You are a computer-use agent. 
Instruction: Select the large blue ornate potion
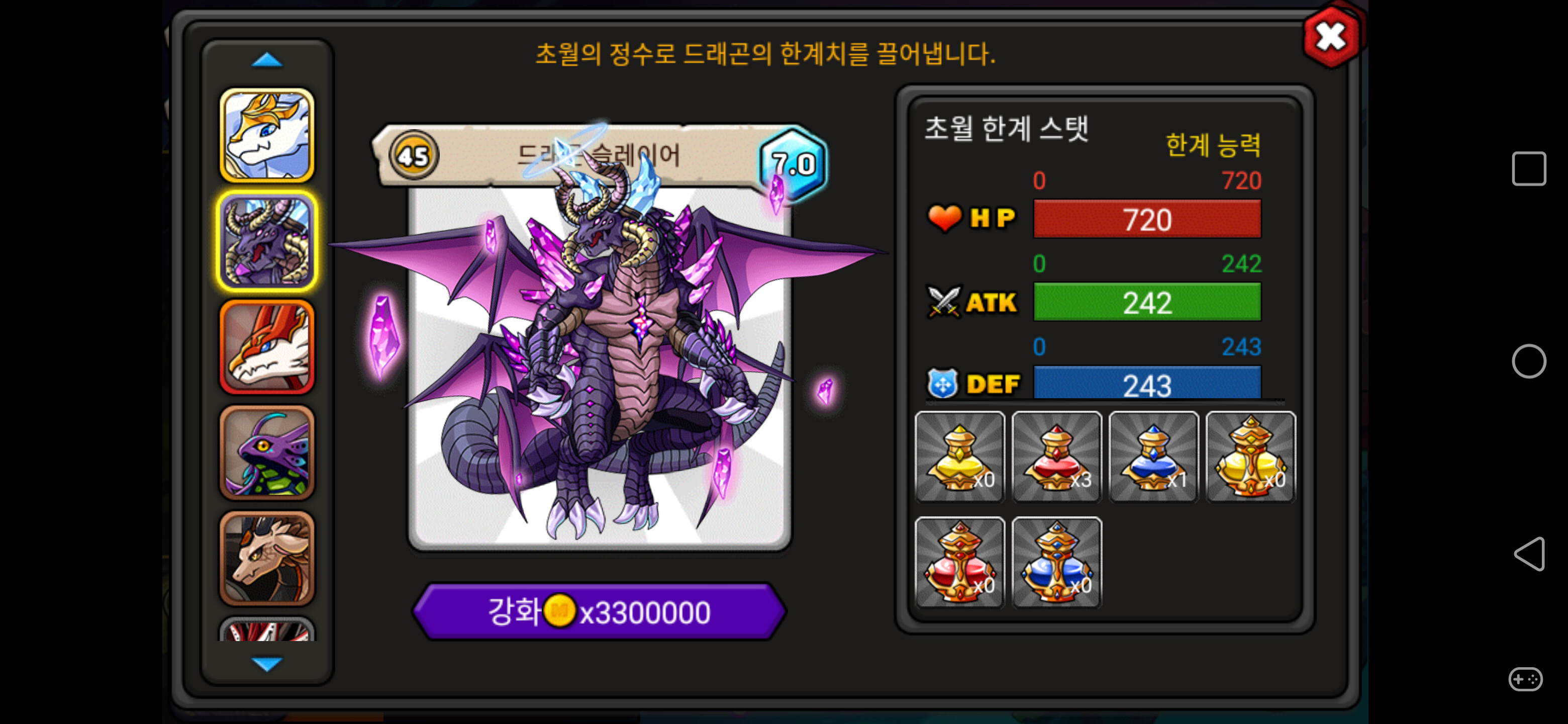[1057, 562]
